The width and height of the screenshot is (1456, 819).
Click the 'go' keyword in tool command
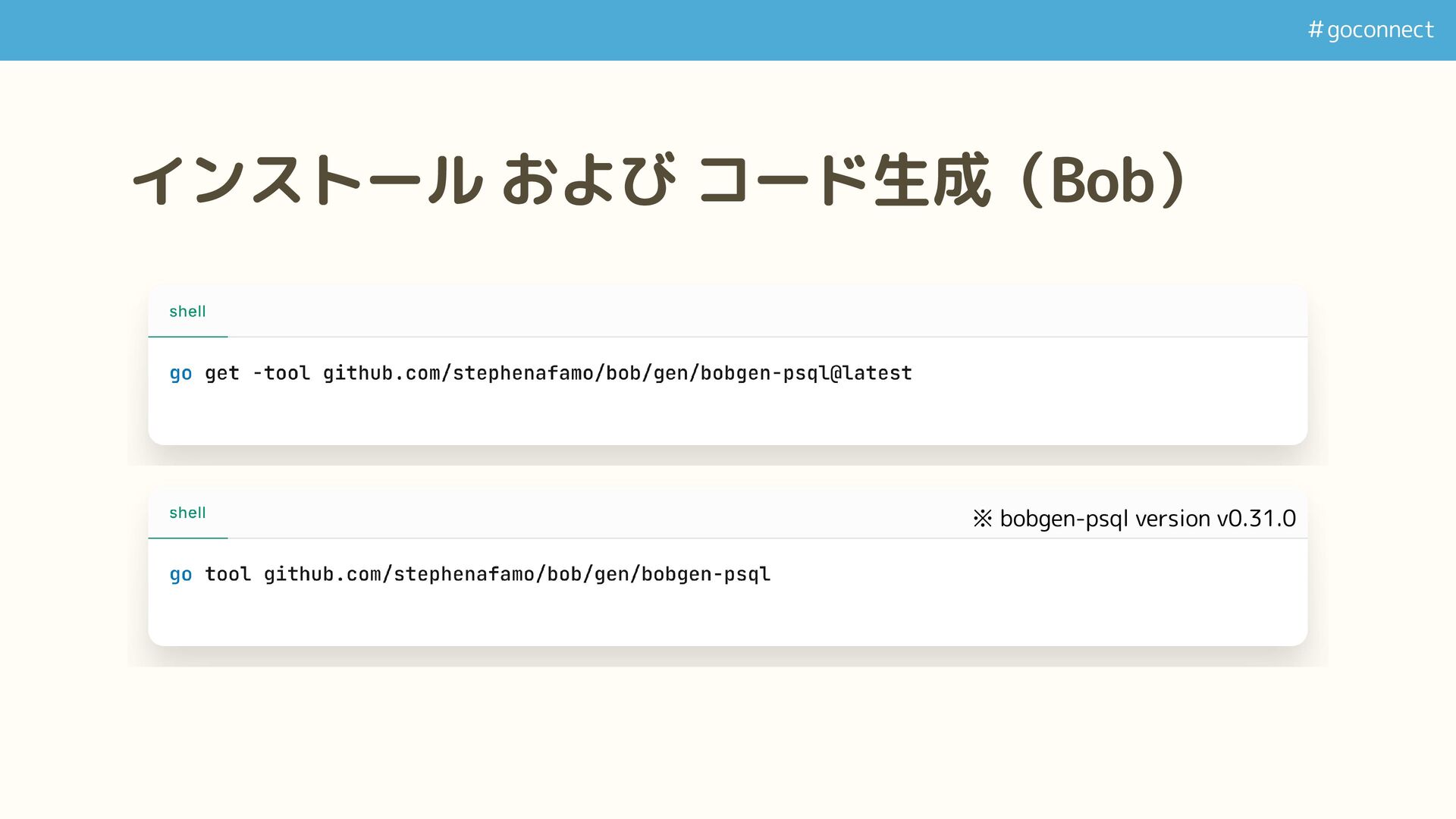click(x=180, y=574)
